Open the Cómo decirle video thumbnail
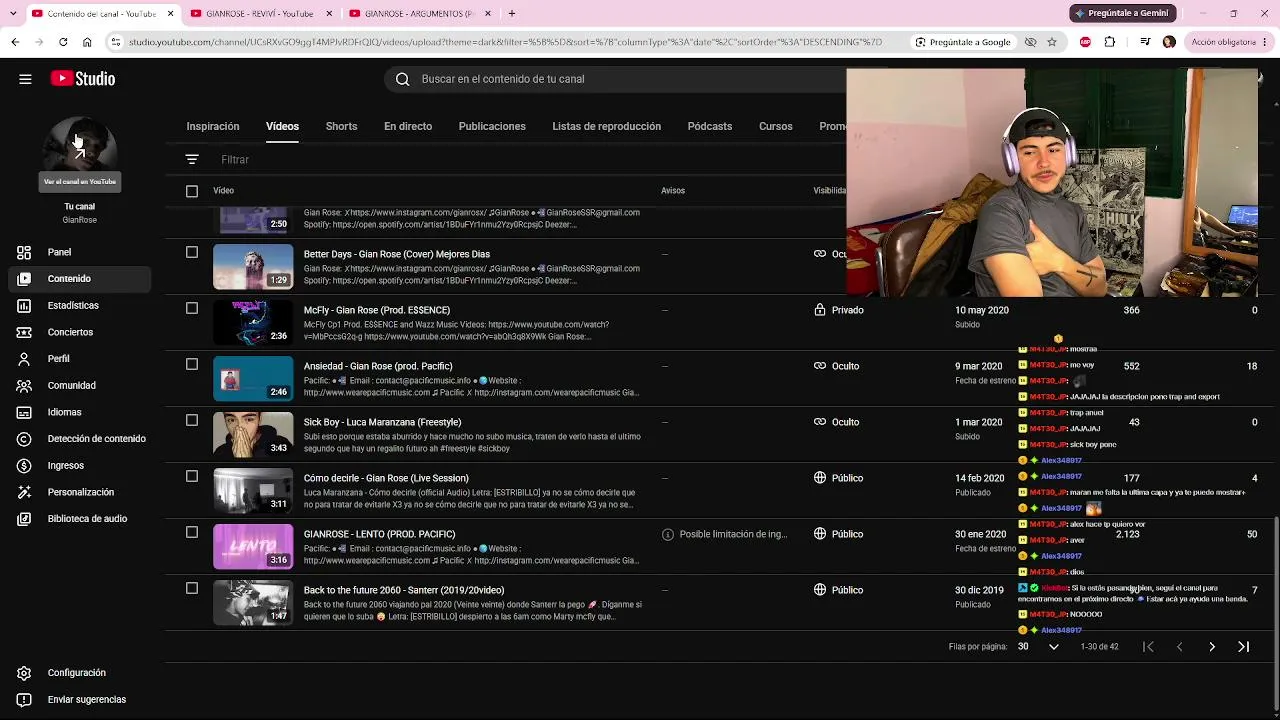This screenshot has width=1280, height=720. click(253, 491)
